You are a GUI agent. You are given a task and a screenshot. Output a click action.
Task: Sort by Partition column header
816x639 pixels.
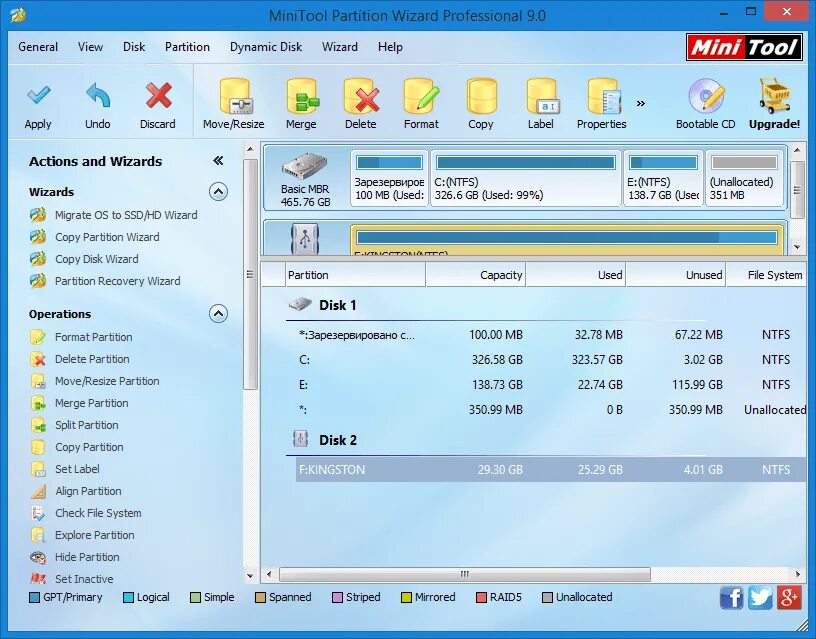[x=355, y=275]
